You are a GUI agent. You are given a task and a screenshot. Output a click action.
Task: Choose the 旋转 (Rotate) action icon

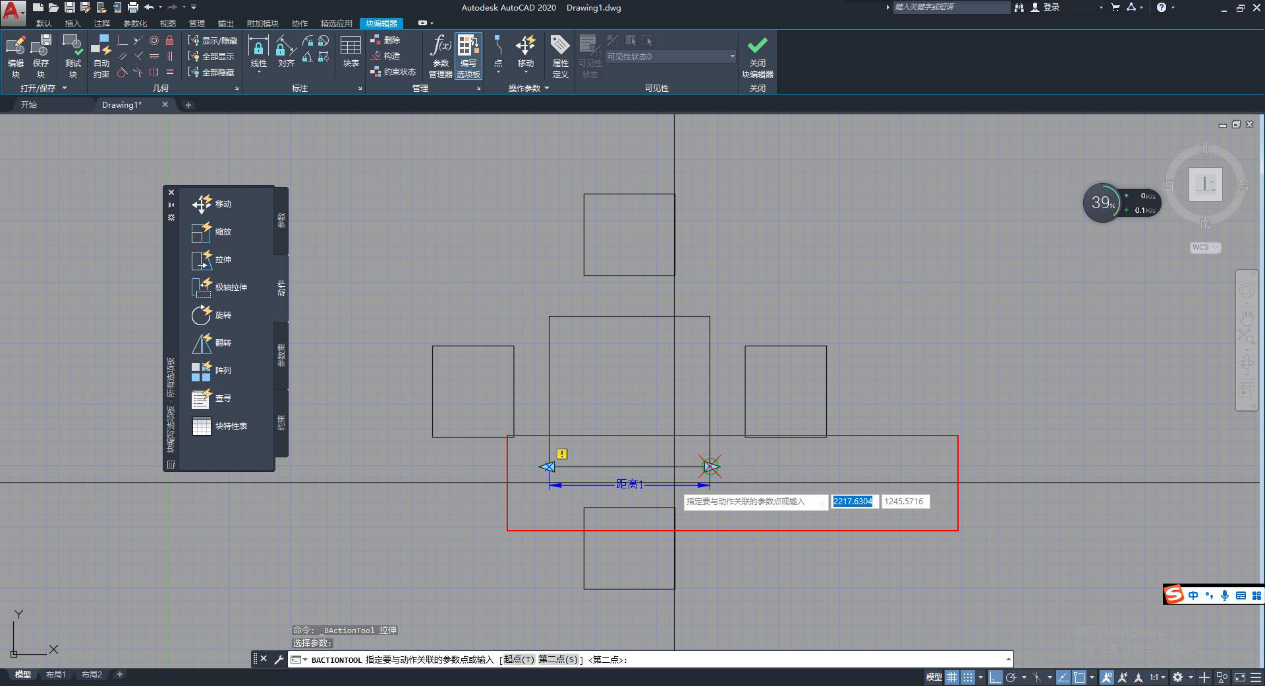click(203, 315)
